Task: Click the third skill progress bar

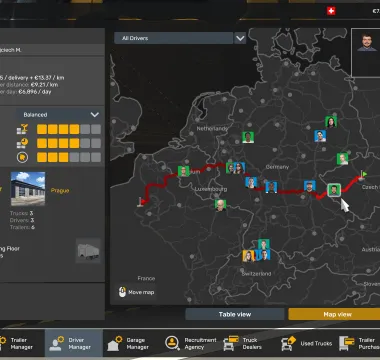Action: click(x=69, y=157)
